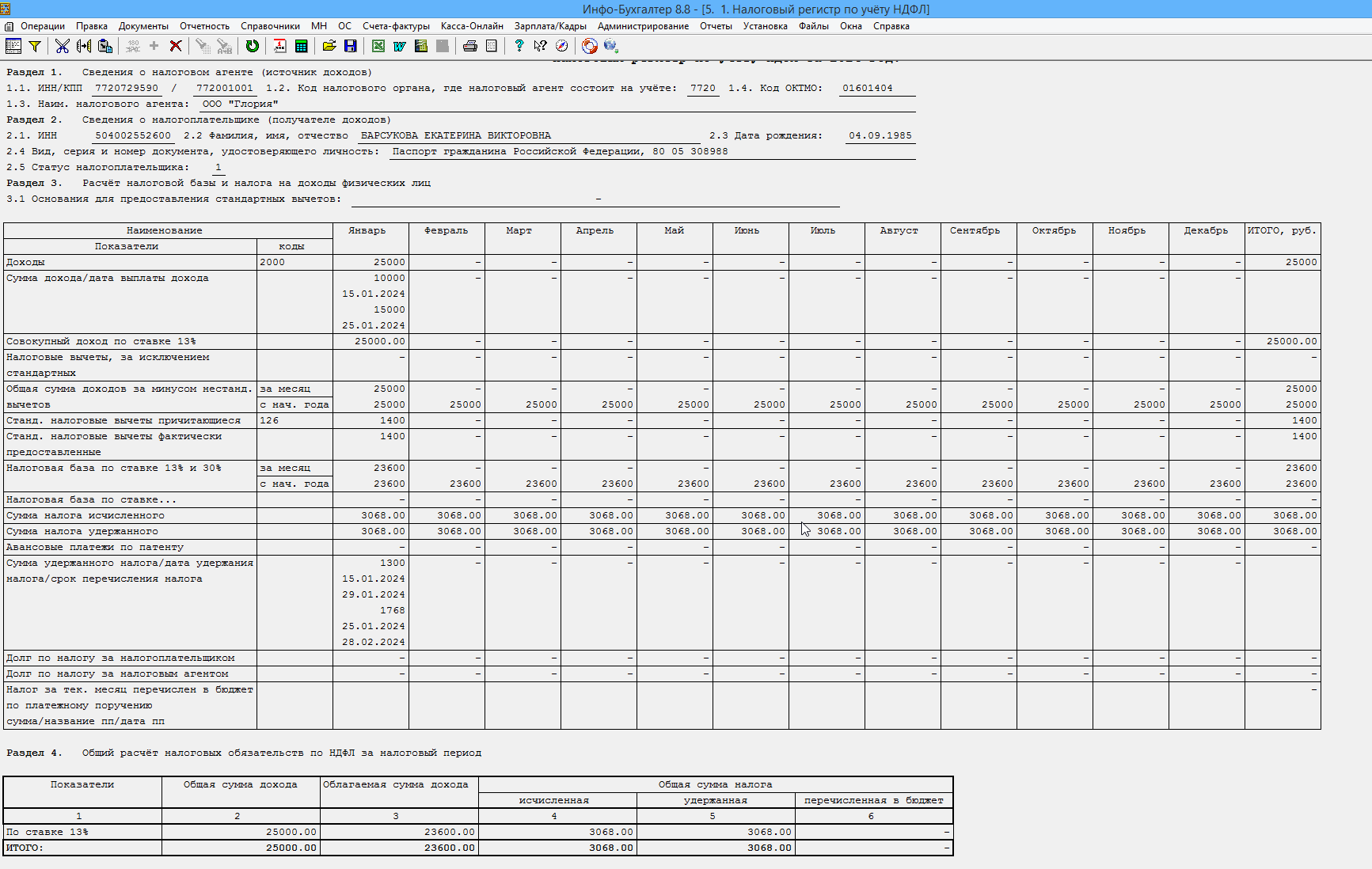Click Сумма налога исчисленного row label

[86, 515]
